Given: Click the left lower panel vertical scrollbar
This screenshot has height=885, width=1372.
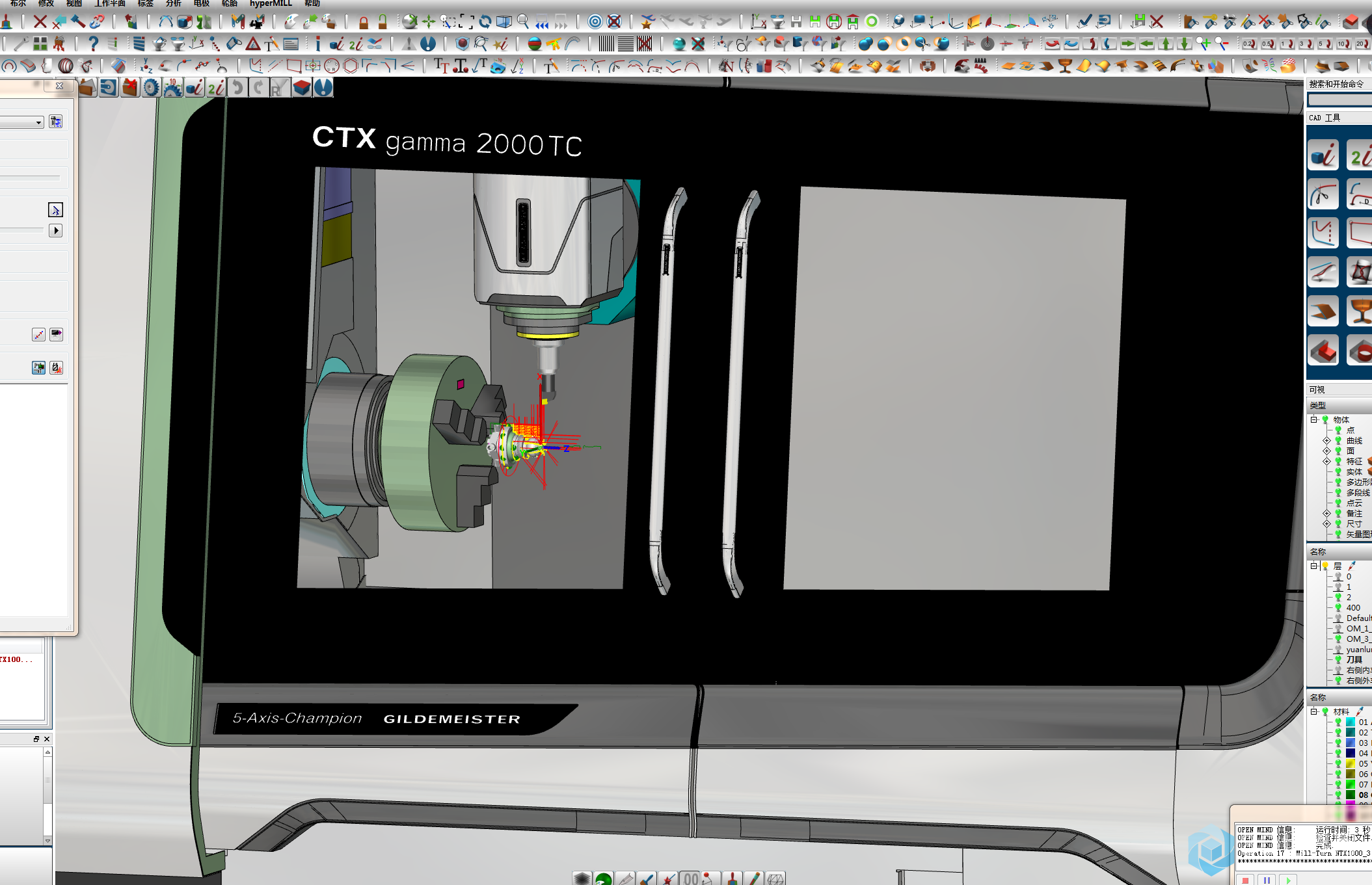Looking at the screenshot, I should tap(47, 796).
